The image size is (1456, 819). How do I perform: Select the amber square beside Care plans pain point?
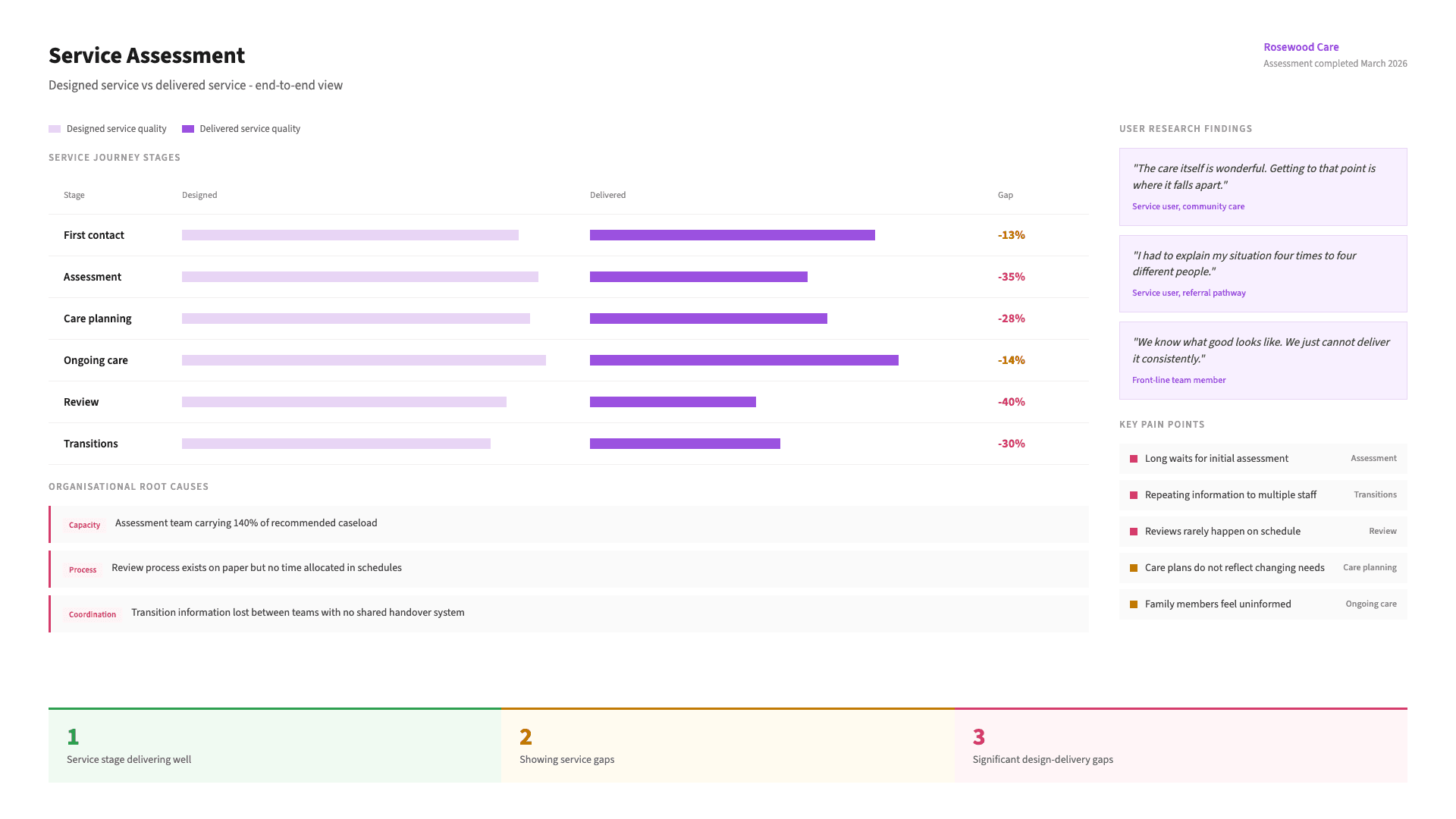[1133, 567]
